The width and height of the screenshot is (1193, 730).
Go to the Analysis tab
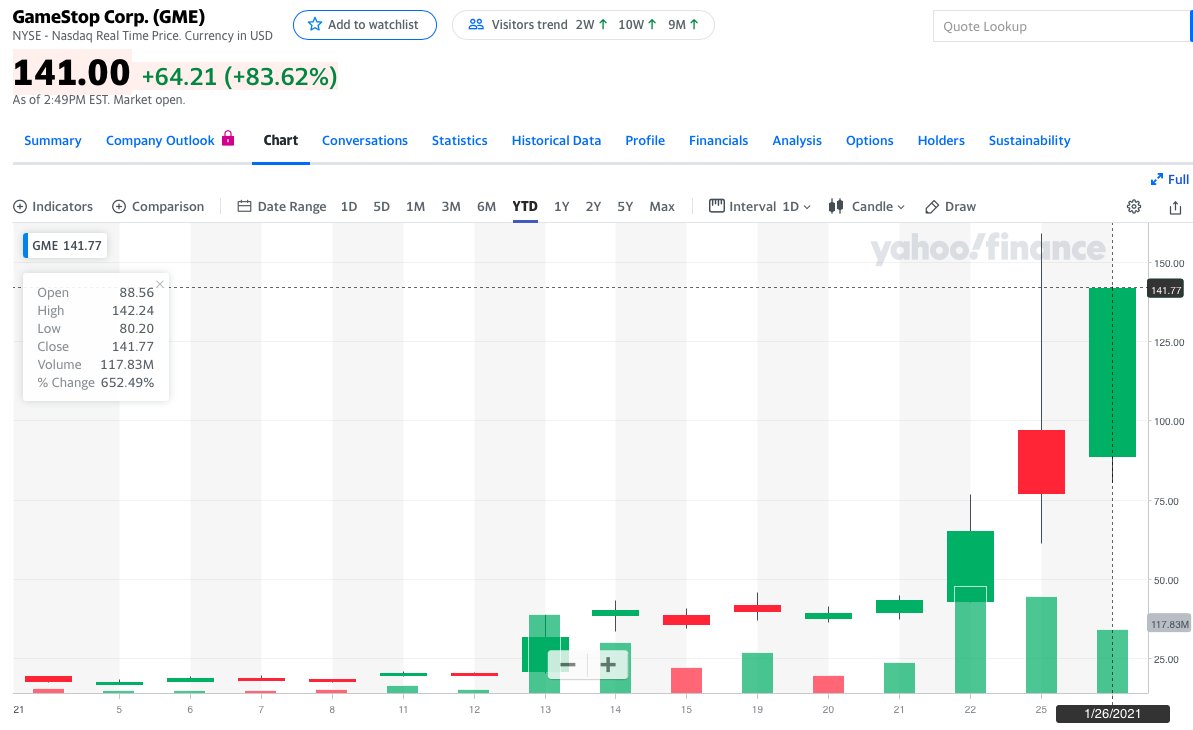pos(797,141)
